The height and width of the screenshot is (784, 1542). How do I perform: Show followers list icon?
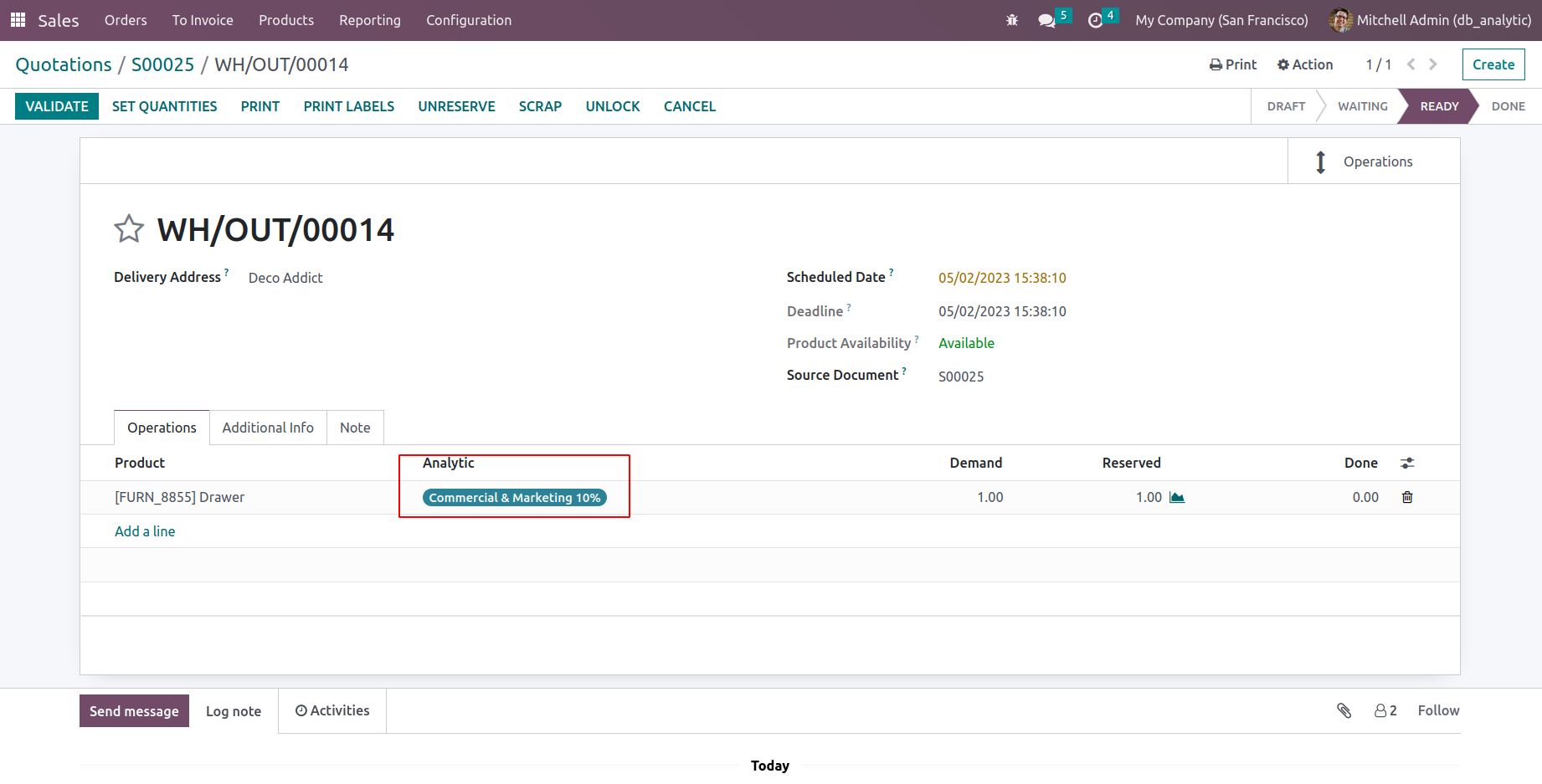(1385, 710)
